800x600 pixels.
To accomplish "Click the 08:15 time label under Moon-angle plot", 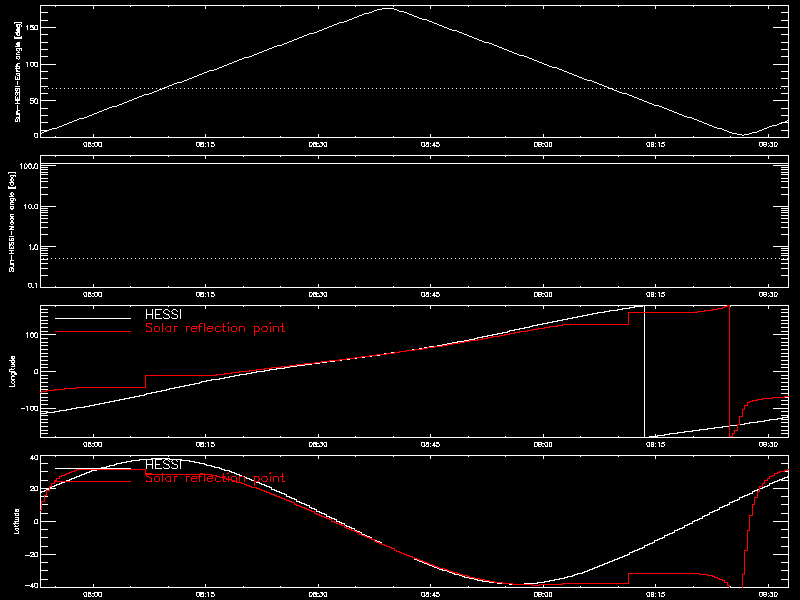I will pos(205,295).
